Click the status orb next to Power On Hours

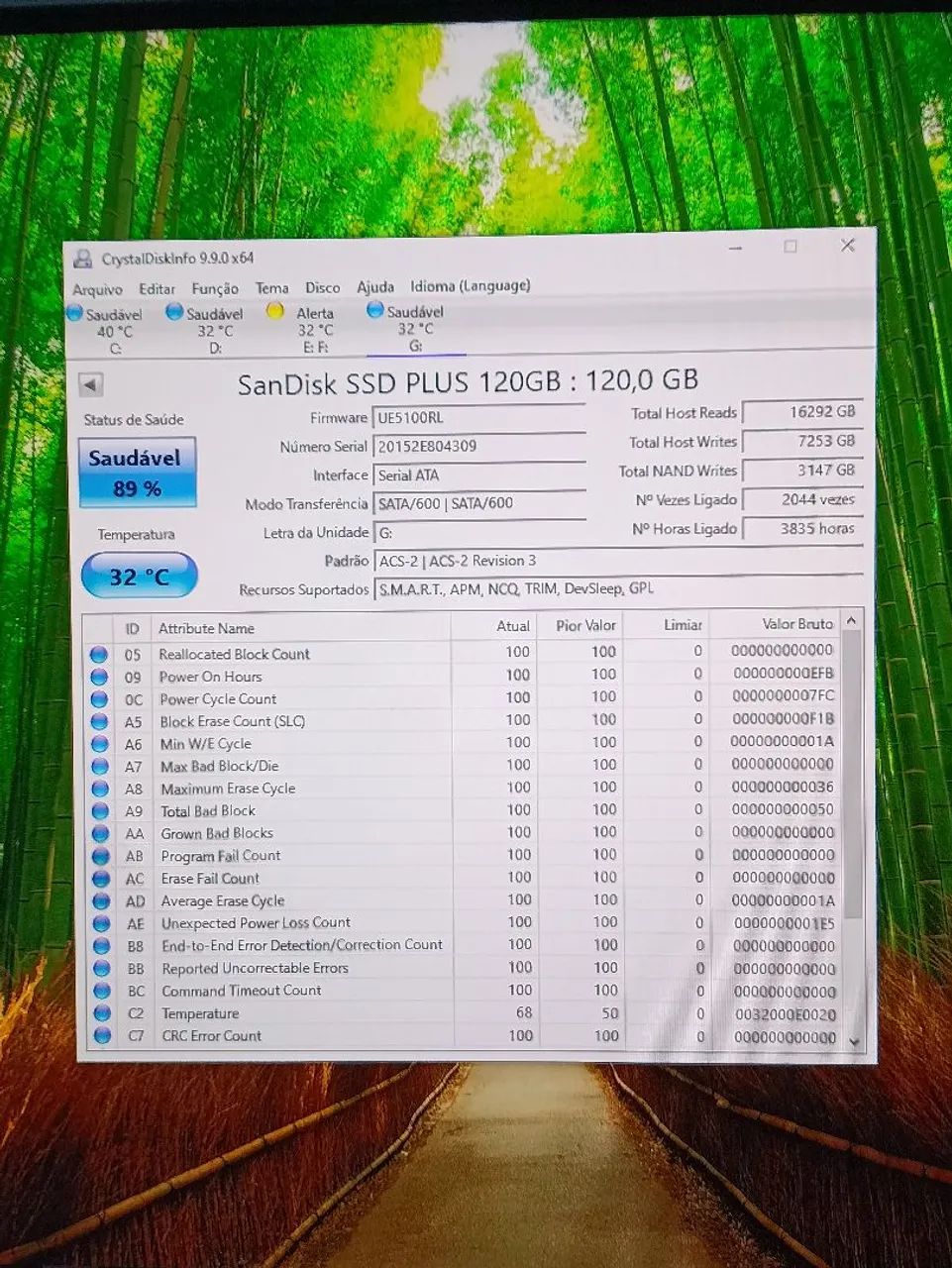pyautogui.click(x=99, y=677)
